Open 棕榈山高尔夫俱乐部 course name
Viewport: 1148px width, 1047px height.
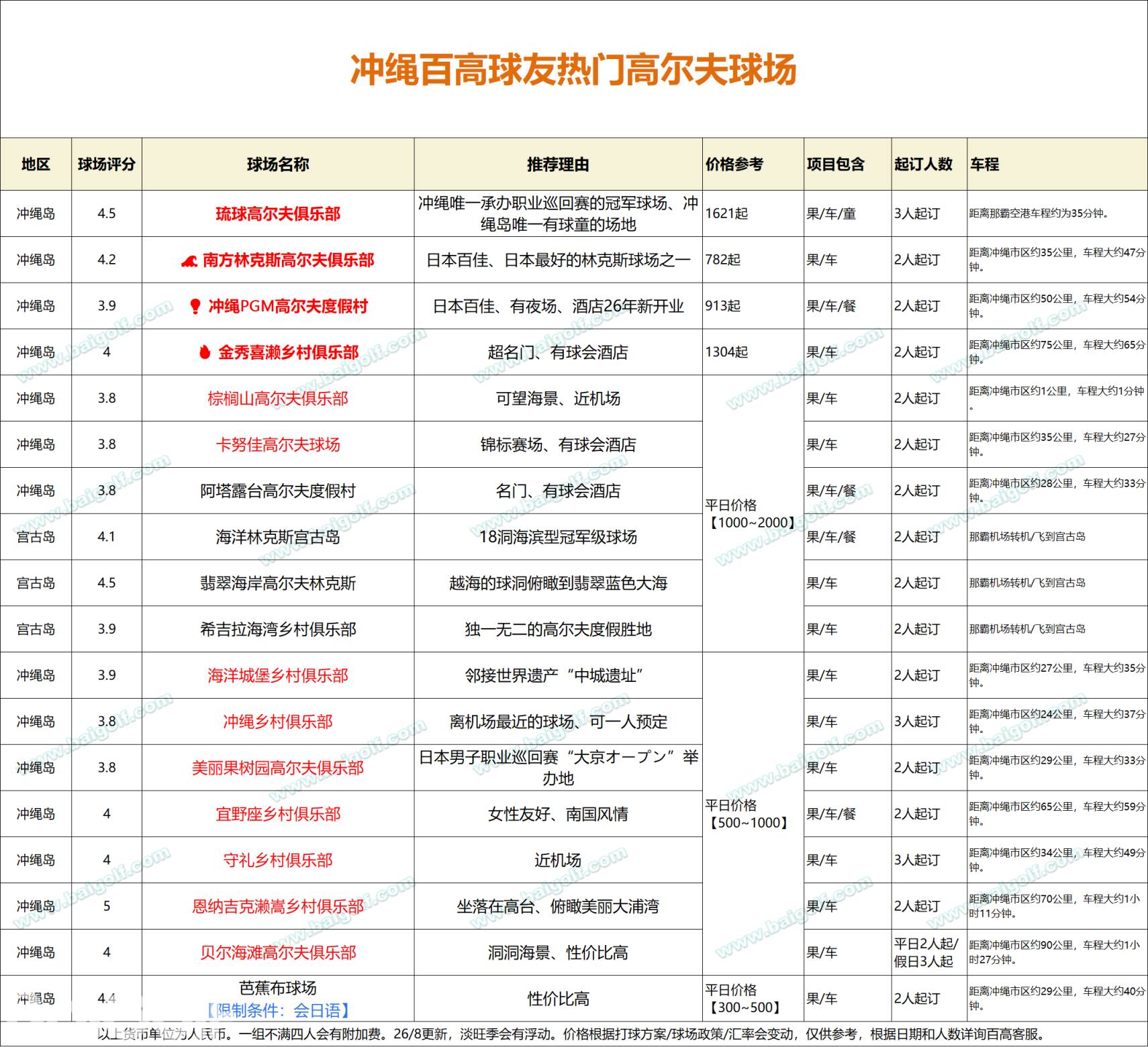(278, 399)
